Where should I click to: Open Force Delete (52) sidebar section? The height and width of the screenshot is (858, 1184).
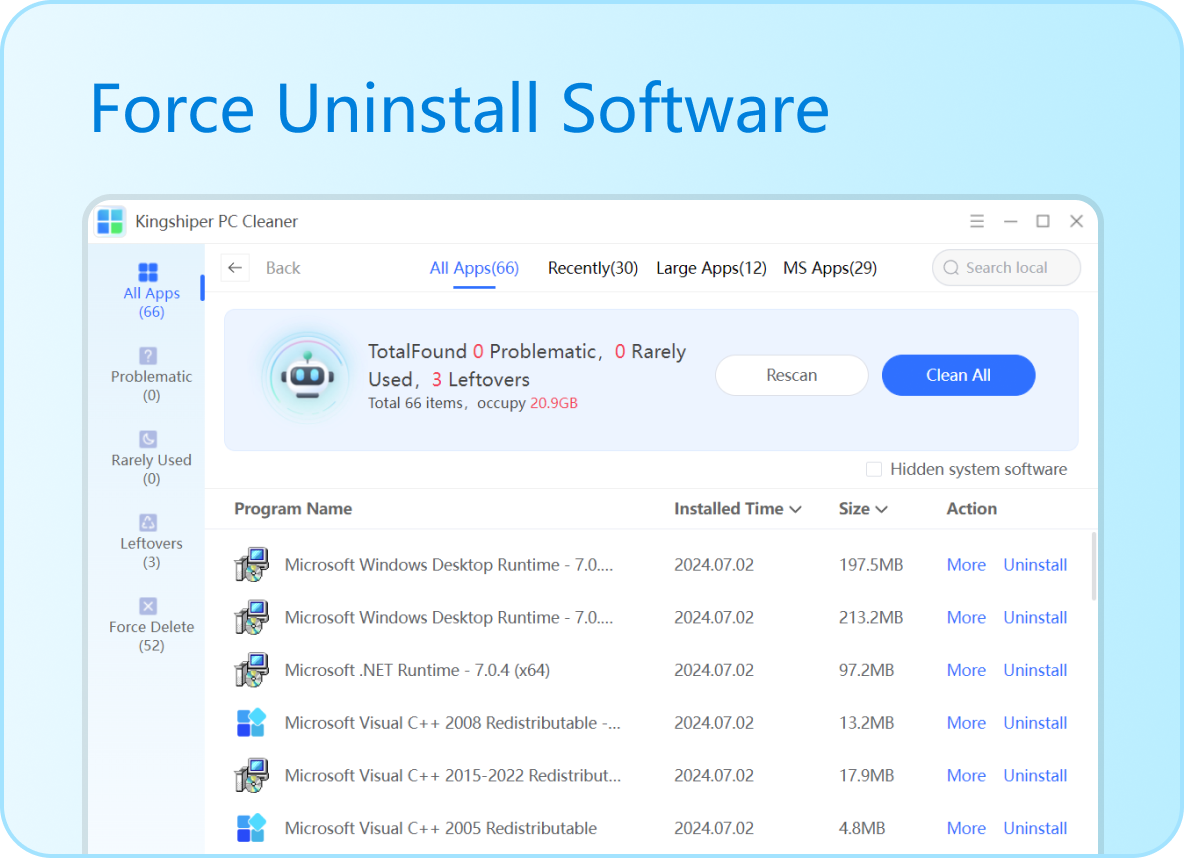pyautogui.click(x=151, y=625)
